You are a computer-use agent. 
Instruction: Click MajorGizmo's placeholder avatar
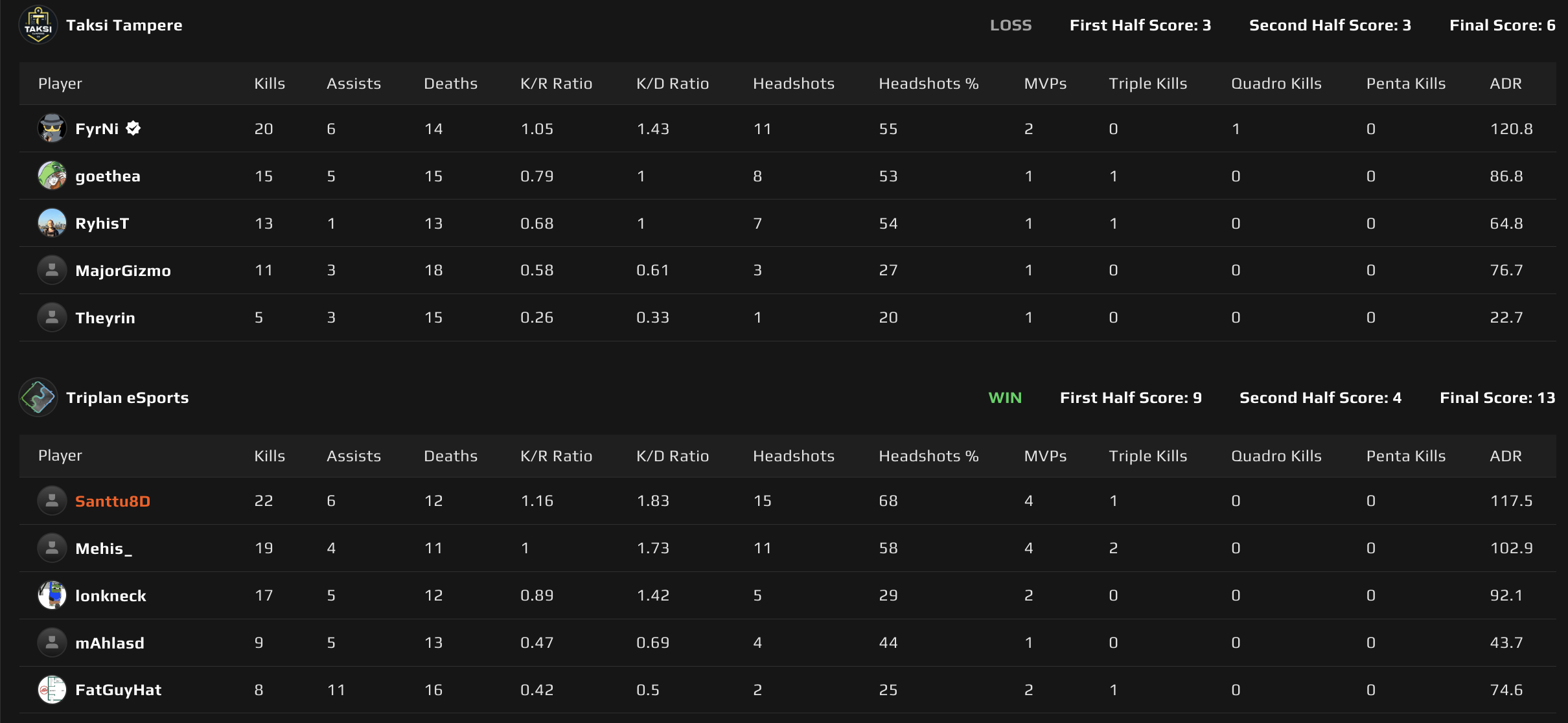[52, 270]
